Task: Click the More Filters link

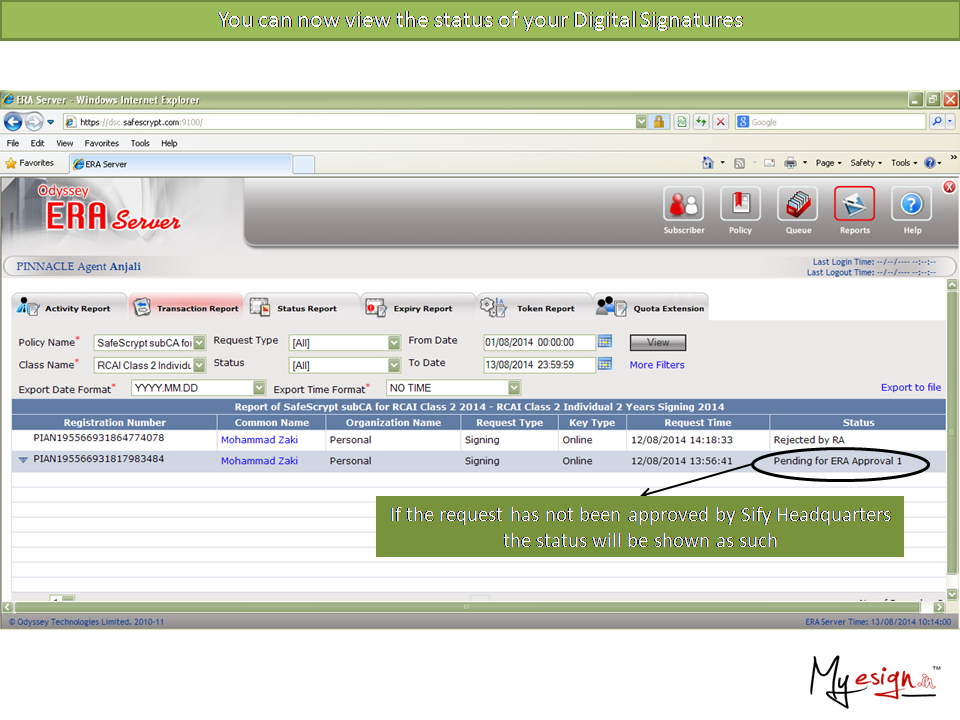Action: coord(657,365)
